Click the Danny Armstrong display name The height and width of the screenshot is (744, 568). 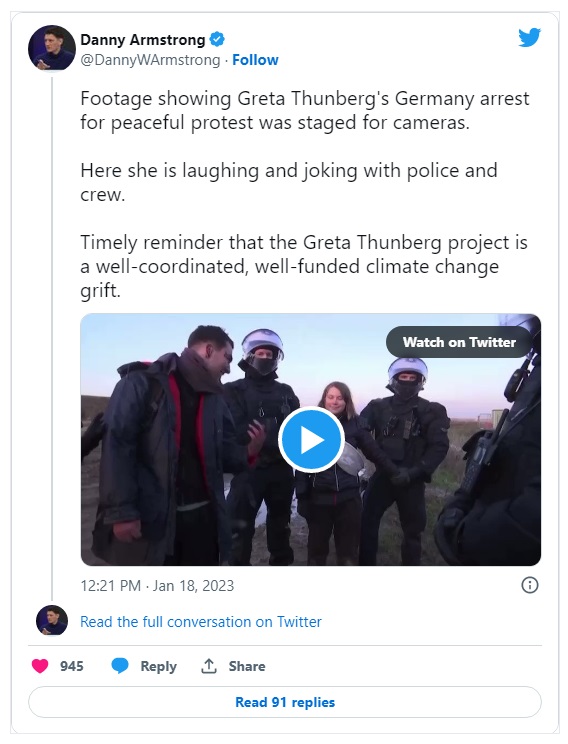pos(143,40)
